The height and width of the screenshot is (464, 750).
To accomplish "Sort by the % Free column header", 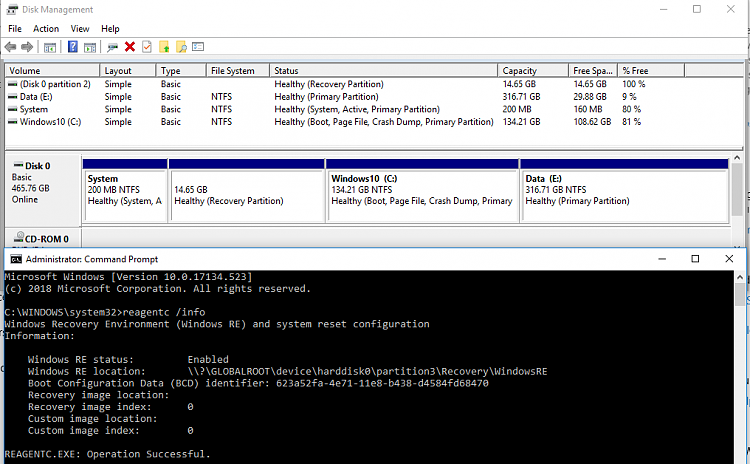I will [x=651, y=70].
